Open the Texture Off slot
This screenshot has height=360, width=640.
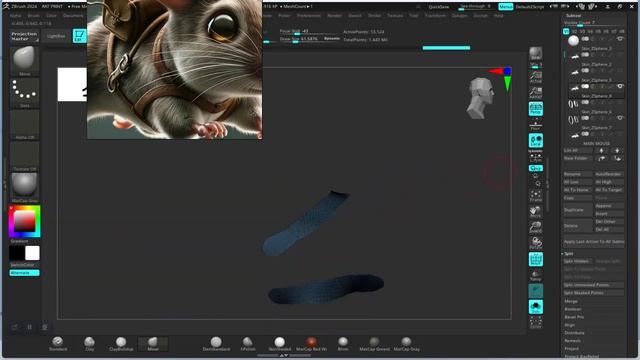[24, 156]
